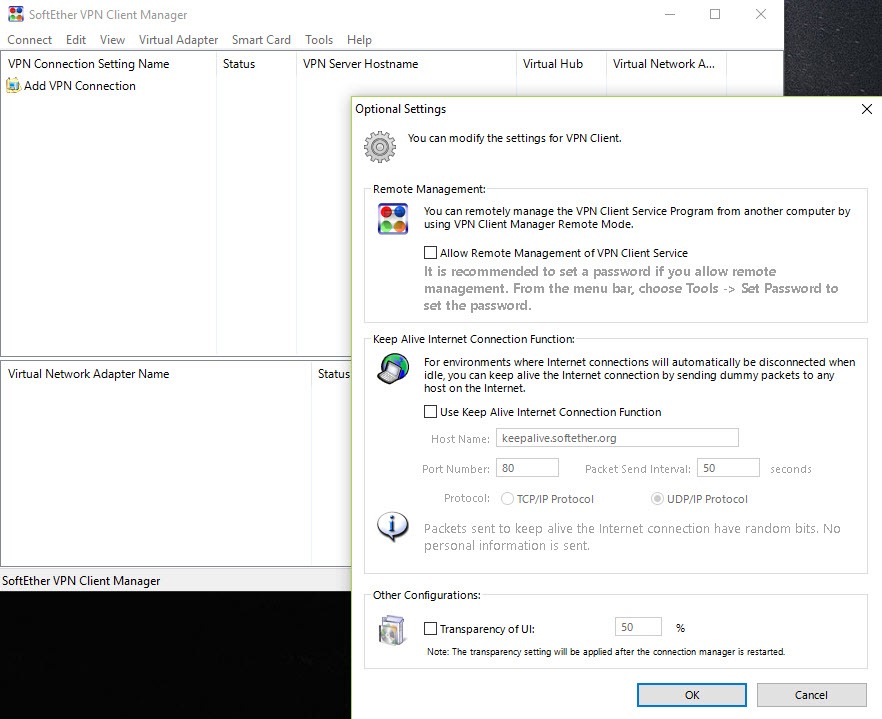This screenshot has height=719, width=882.
Task: Open the View menu
Action: [112, 40]
